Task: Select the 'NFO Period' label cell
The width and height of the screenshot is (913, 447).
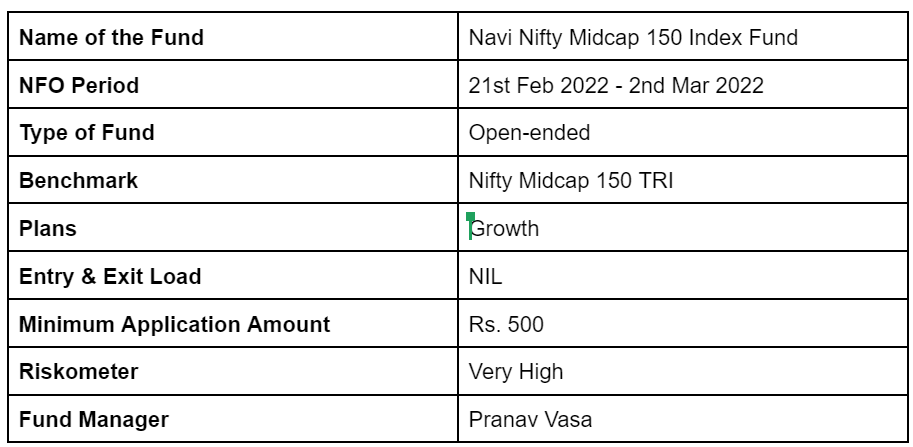Action: click(233, 84)
